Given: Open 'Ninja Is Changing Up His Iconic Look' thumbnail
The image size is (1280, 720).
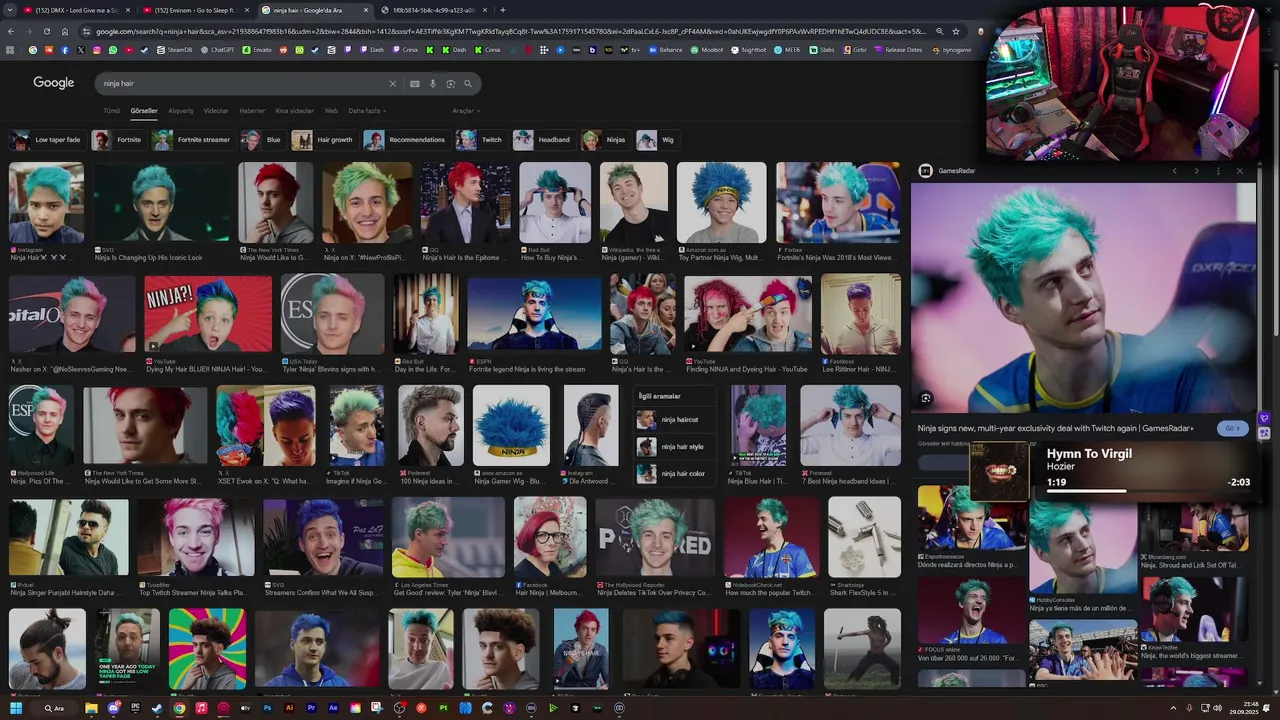Looking at the screenshot, I should click(161, 203).
